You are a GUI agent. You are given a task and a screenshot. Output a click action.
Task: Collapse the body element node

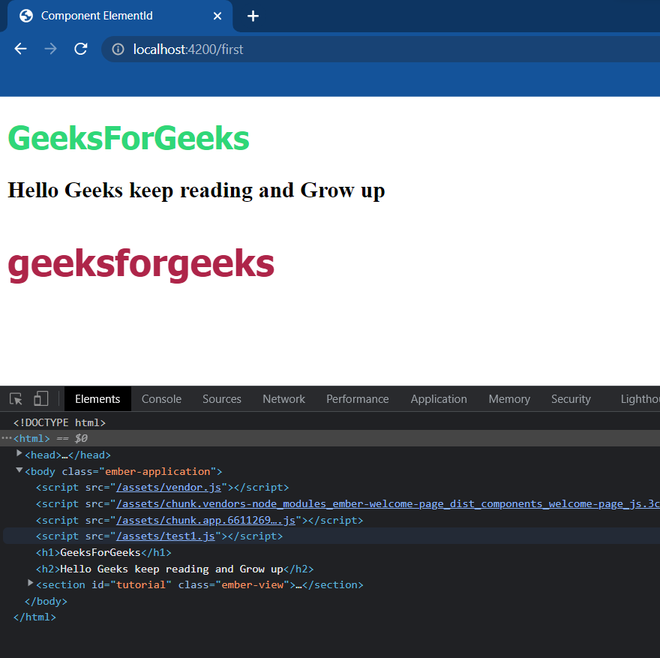click(x=19, y=470)
